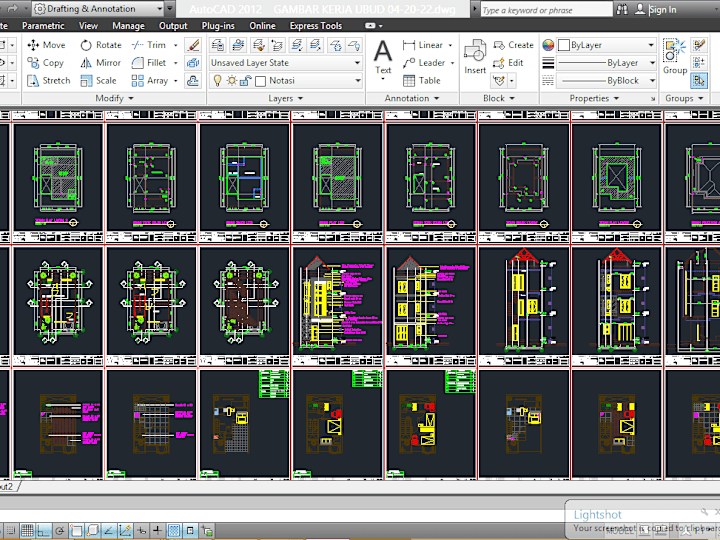Expand the Properties panel
Viewport: 720px width, 540px height.
tap(594, 98)
